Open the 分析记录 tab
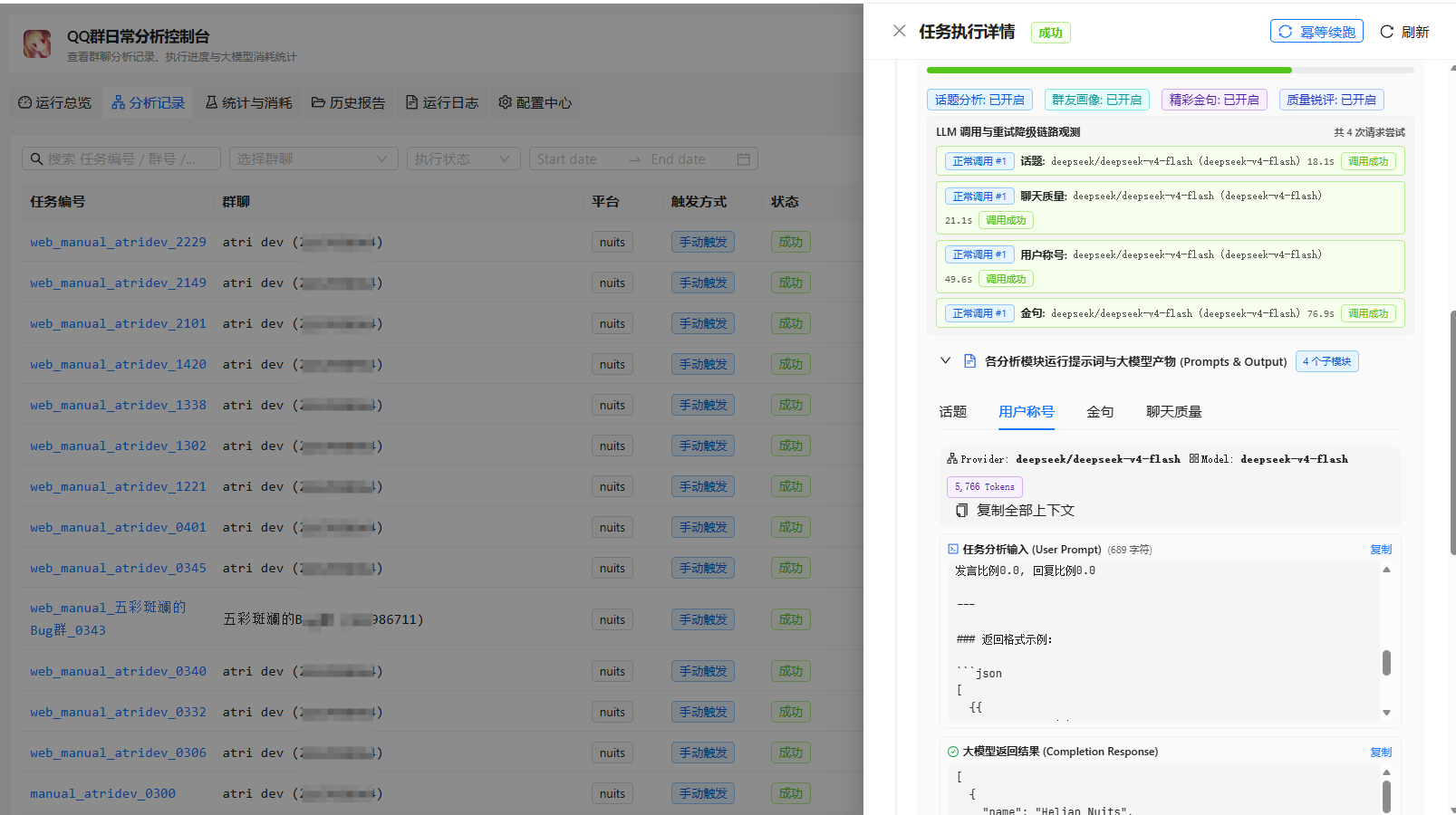Image resolution: width=1456 pixels, height=815 pixels. (149, 102)
